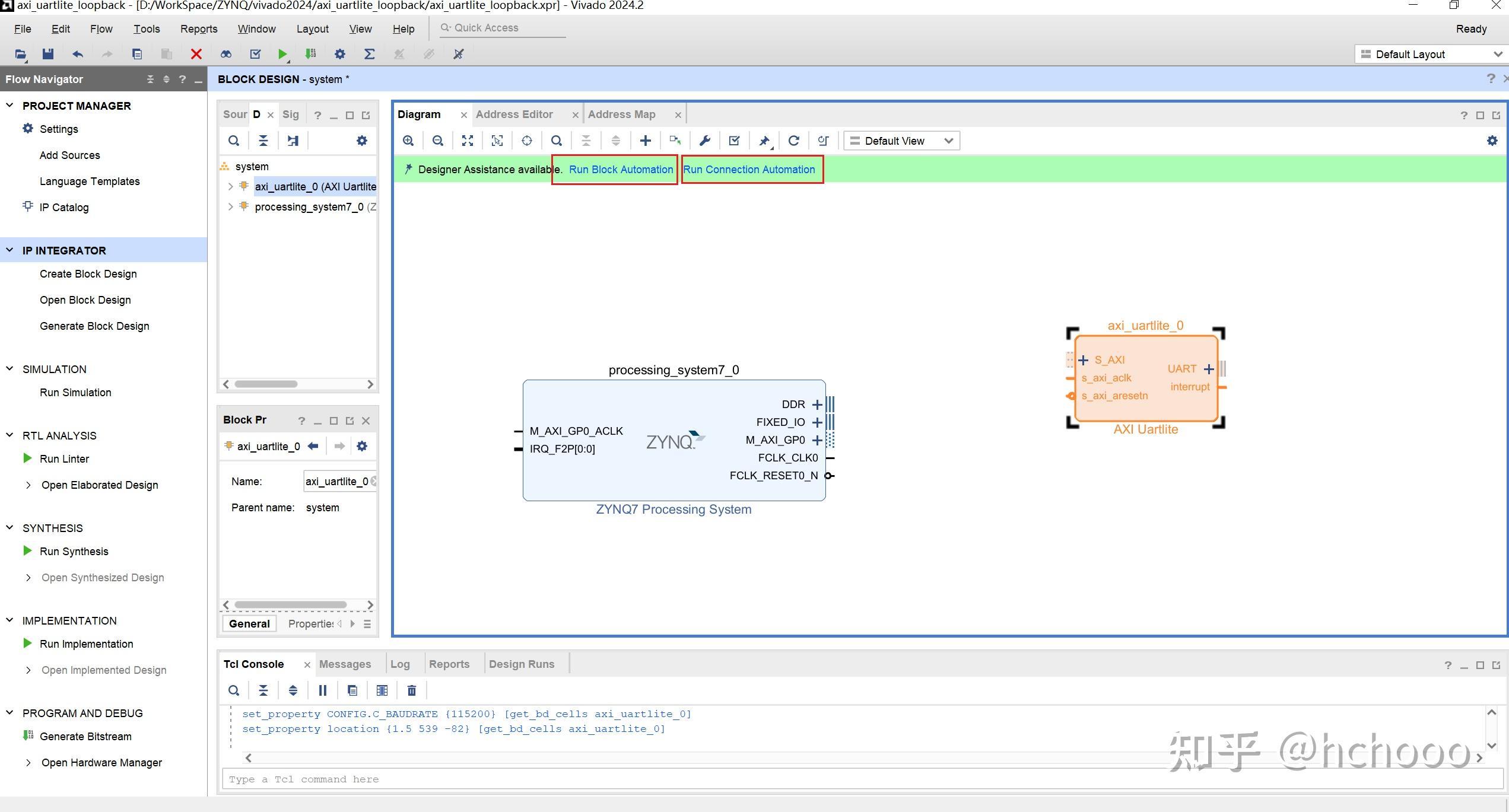Expand the DDR interface on processing_system7_0
Viewport: 1509px width, 812px height.
[817, 405]
